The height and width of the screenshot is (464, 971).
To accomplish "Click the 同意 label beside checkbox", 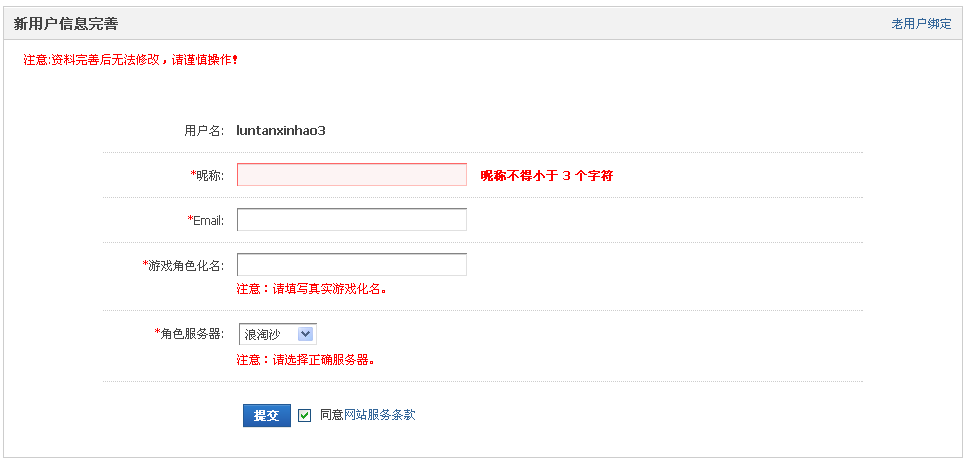I will pos(331,415).
